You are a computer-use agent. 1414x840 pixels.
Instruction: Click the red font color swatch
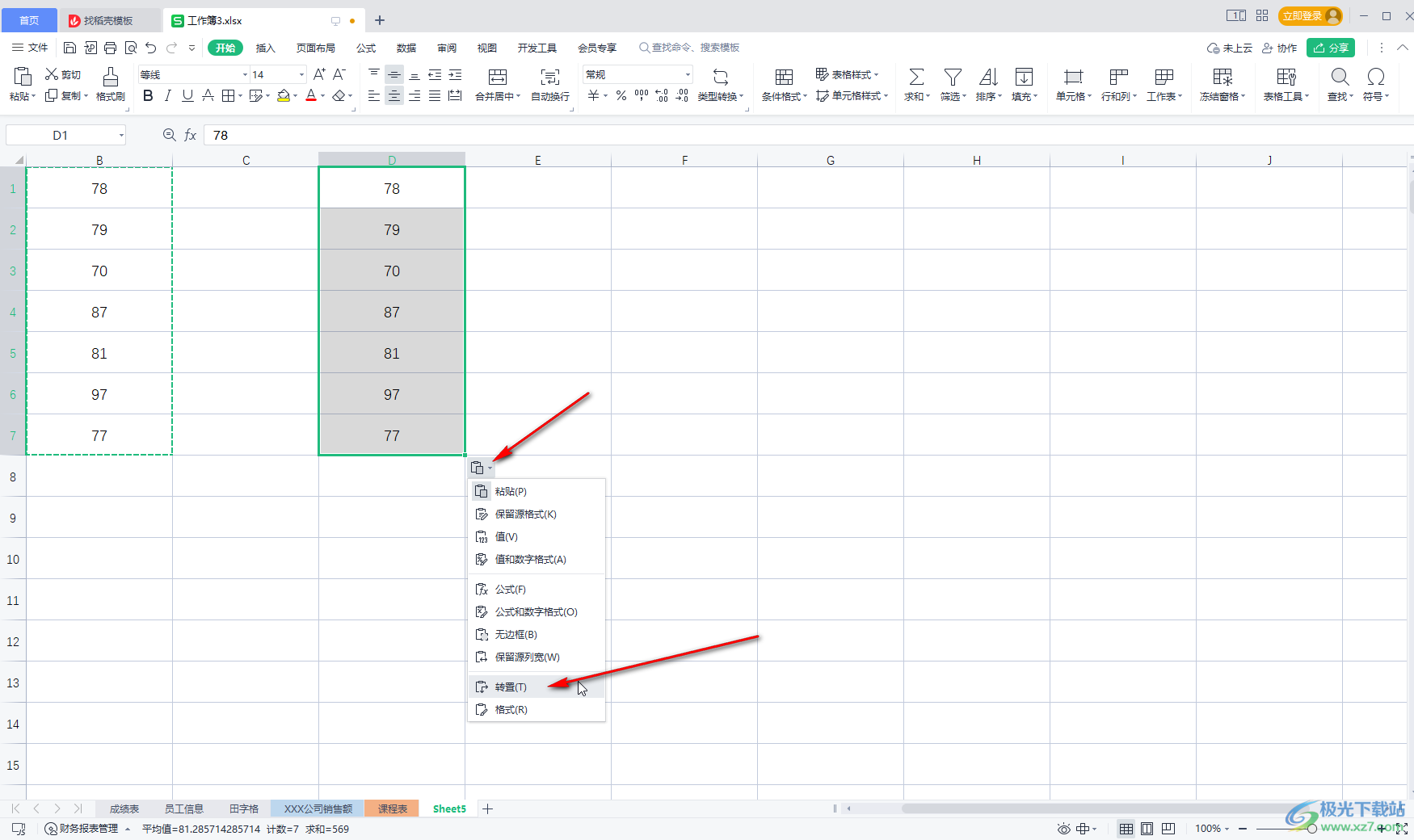coord(311,96)
